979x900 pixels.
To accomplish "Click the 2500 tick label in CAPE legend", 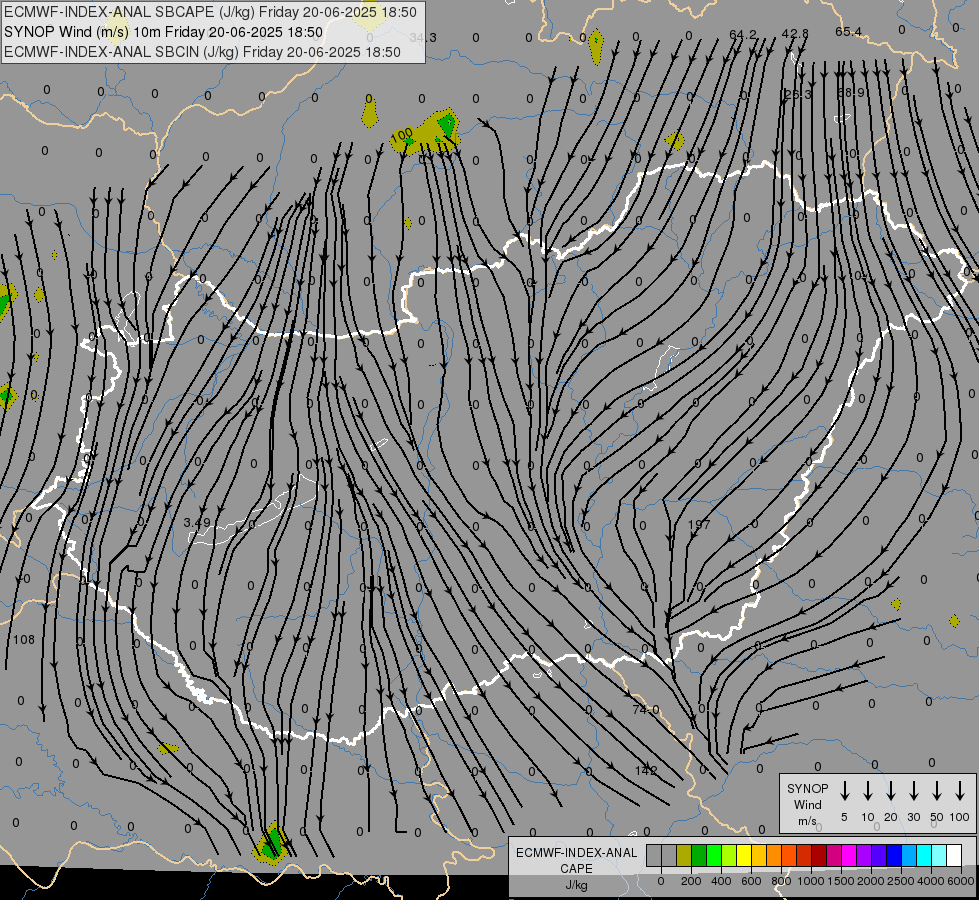I will pos(901,881).
